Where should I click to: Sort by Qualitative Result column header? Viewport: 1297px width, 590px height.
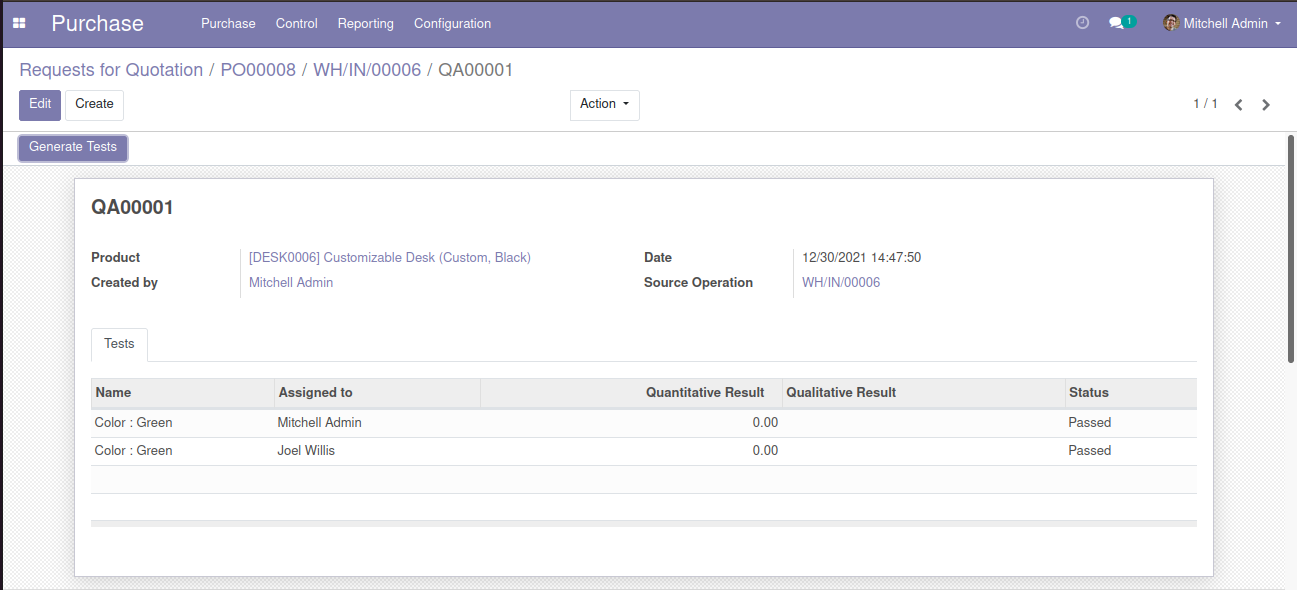click(x=923, y=393)
